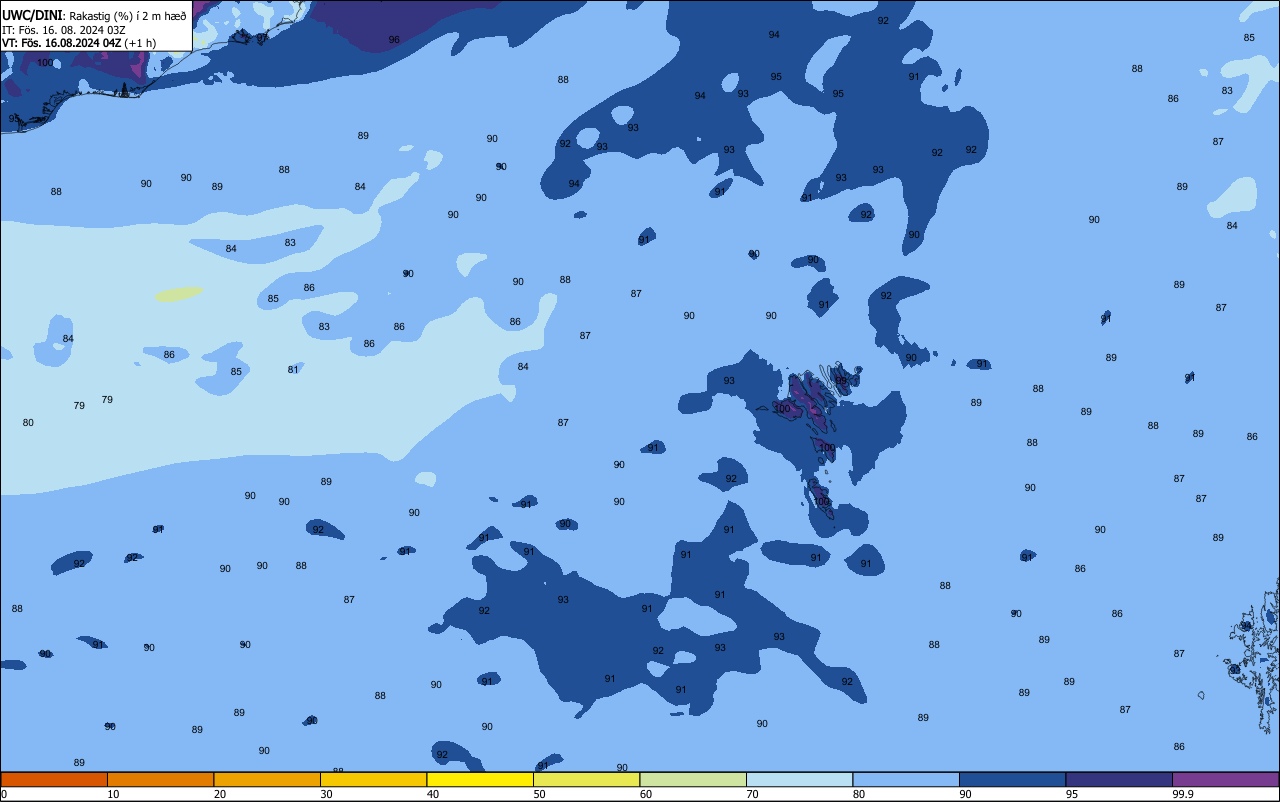
Task: Click the light blue 80–90 legend swatch
Action: [906, 779]
